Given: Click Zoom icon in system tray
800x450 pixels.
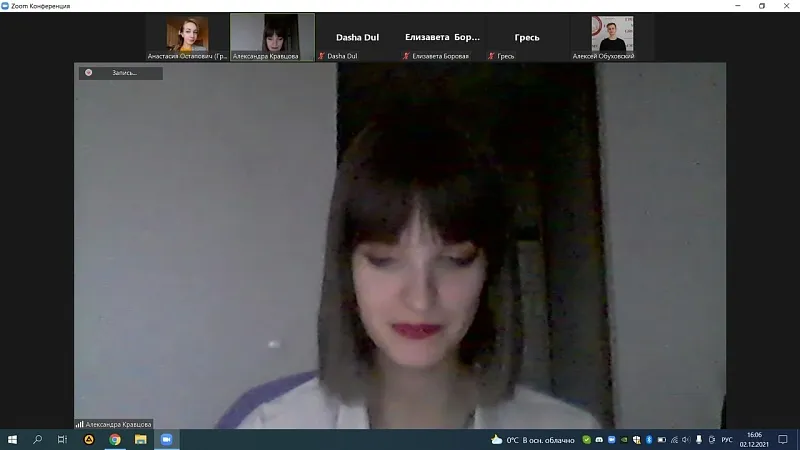Looking at the screenshot, I should point(612,440).
